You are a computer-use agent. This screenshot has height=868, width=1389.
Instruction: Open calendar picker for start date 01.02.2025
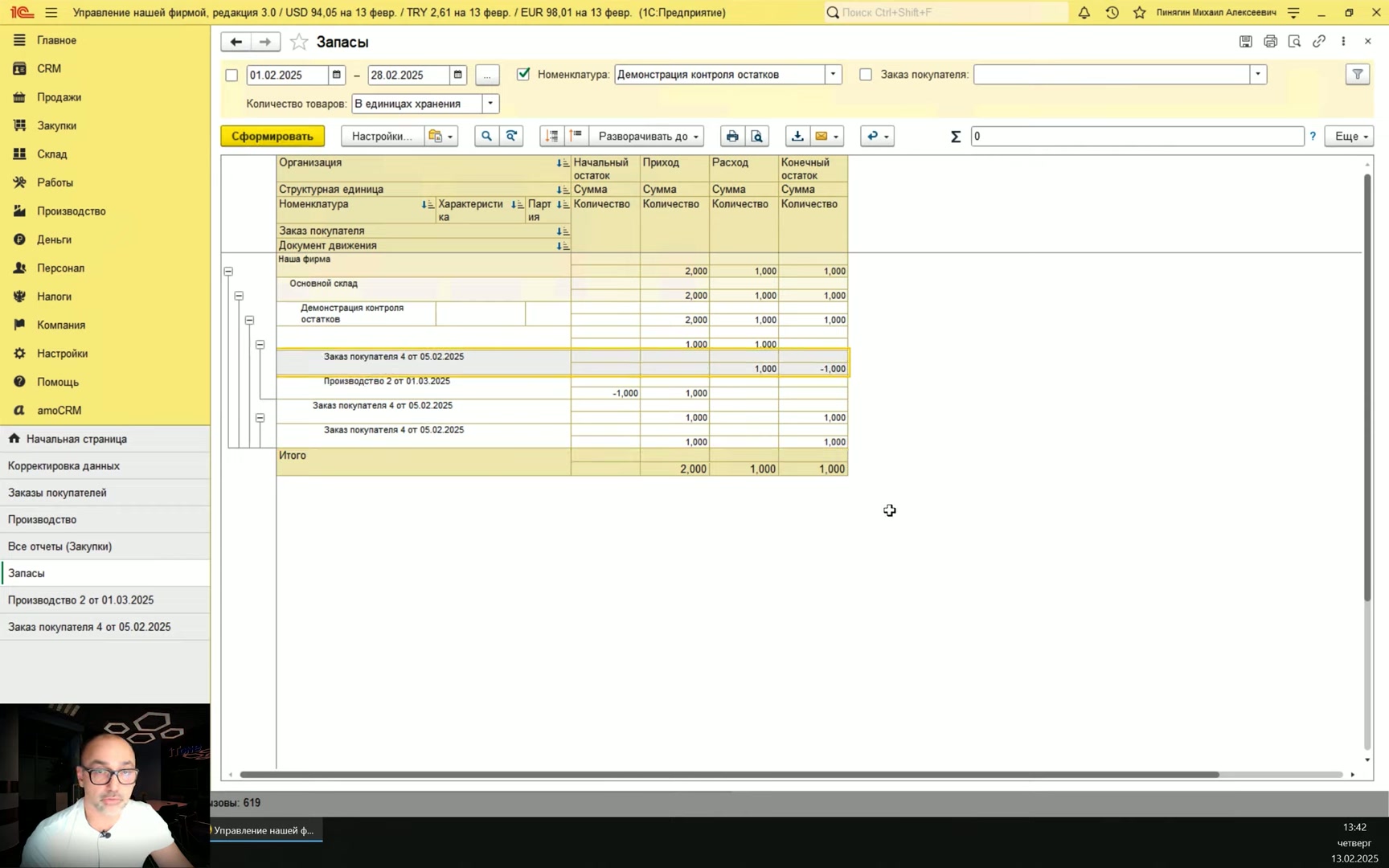(x=337, y=75)
